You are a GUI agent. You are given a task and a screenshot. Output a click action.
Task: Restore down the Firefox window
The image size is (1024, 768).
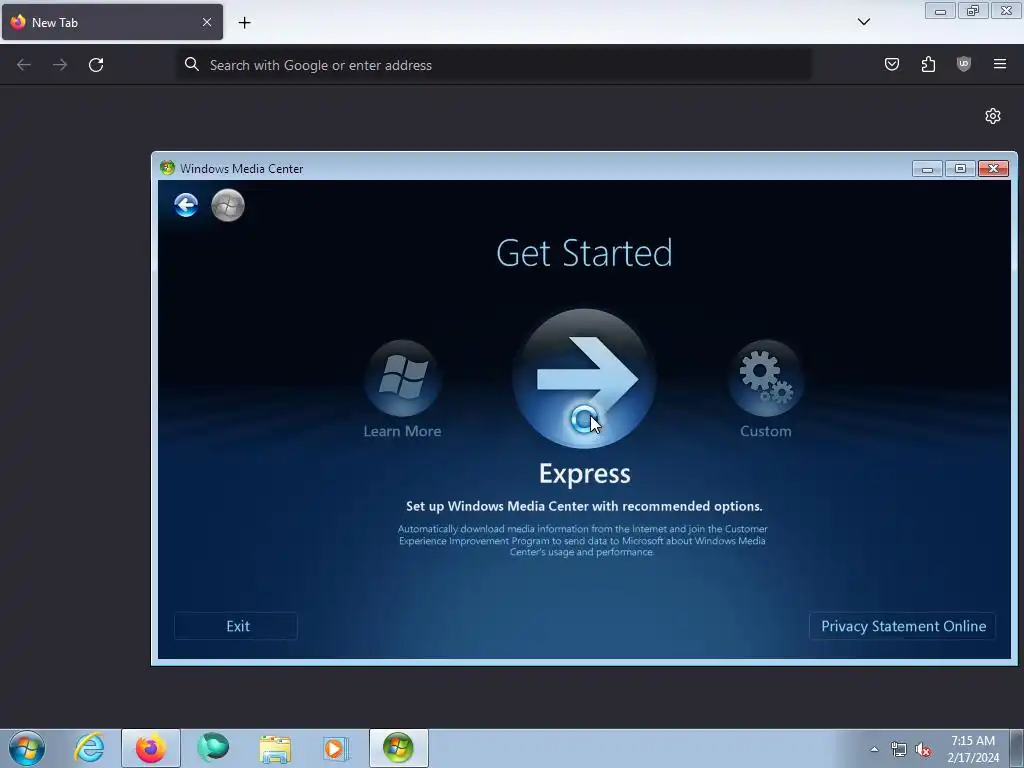click(x=973, y=11)
